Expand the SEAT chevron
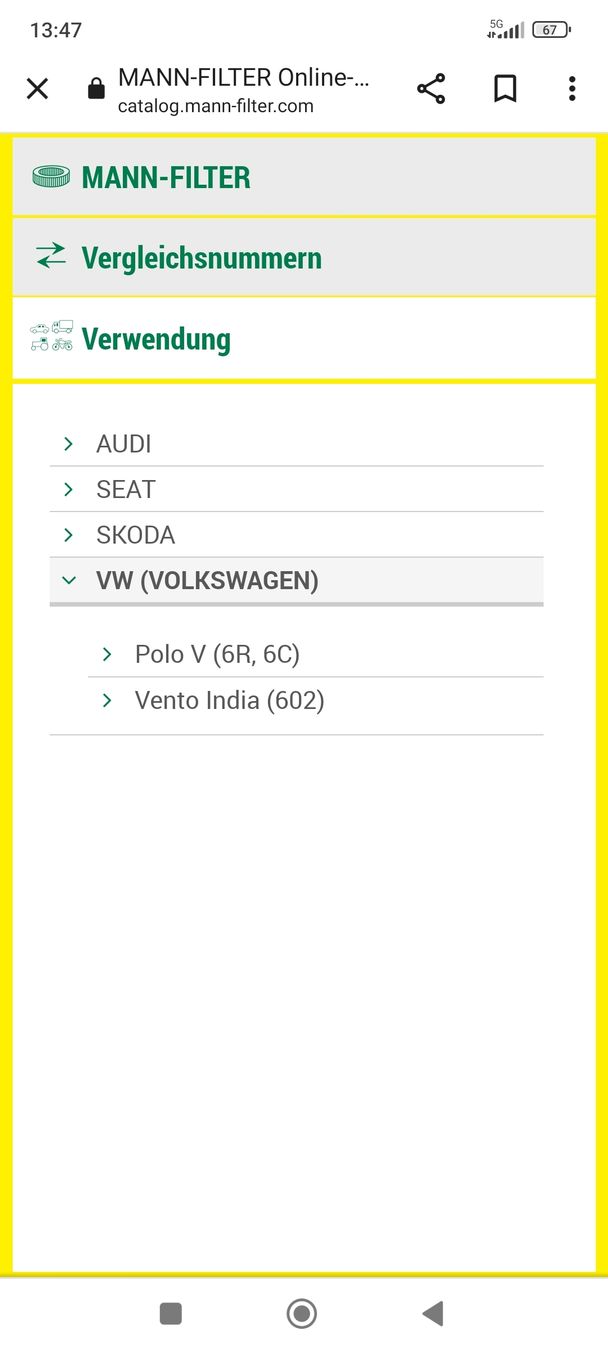The height and width of the screenshot is (1350, 608). tap(68, 489)
